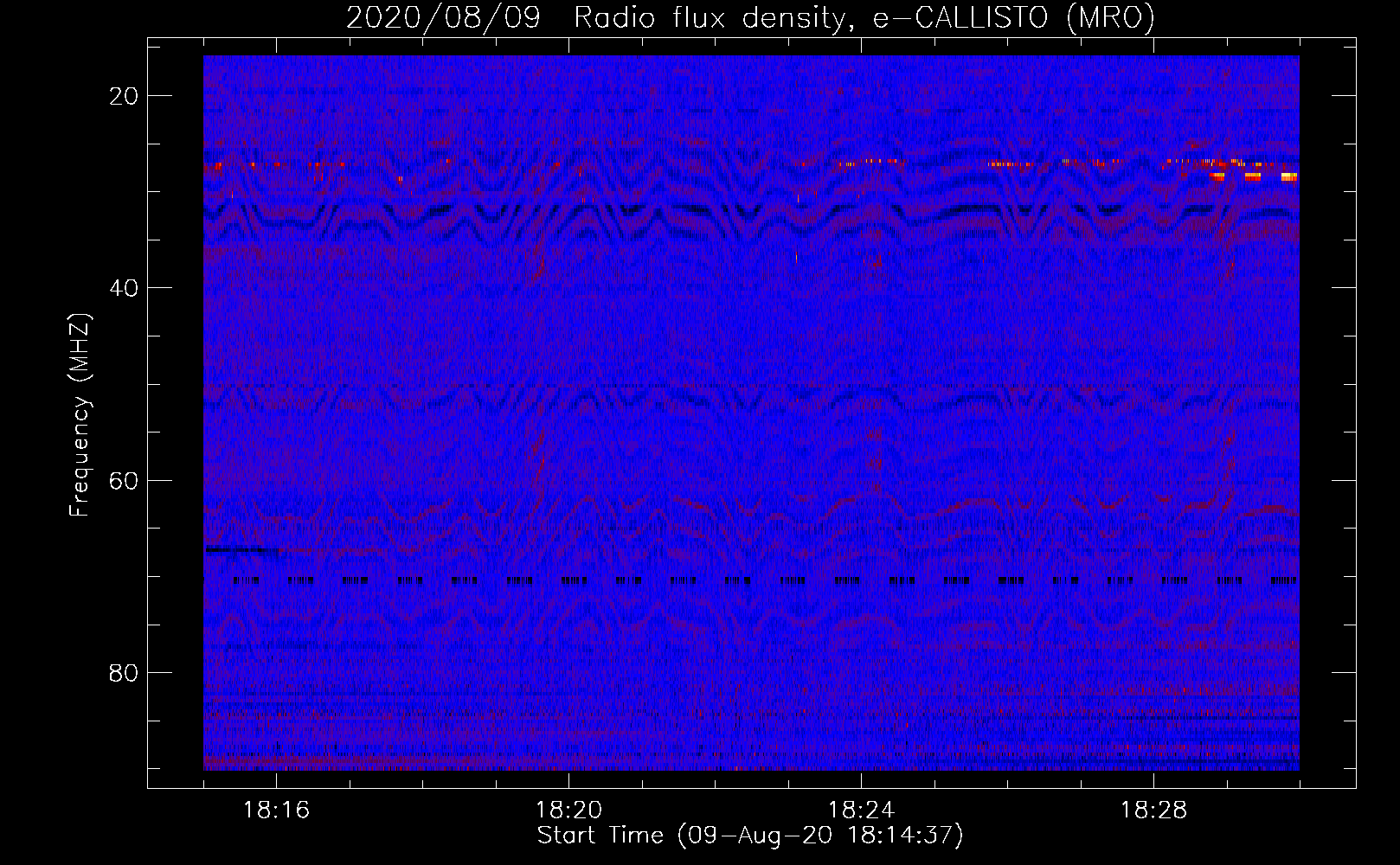Click the 'Start Time (09-Aug-20 18:14:37)' axis label
The width and height of the screenshot is (1400, 865).
[x=750, y=836]
